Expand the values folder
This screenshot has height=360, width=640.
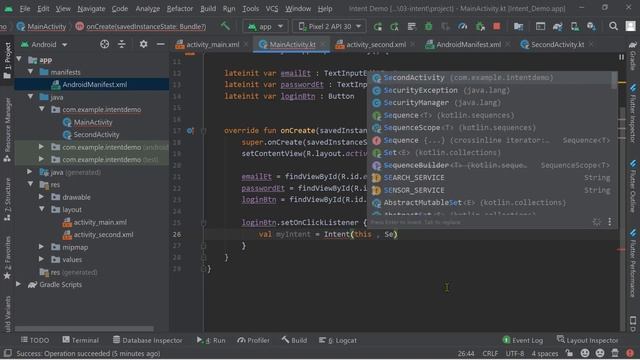(41, 259)
